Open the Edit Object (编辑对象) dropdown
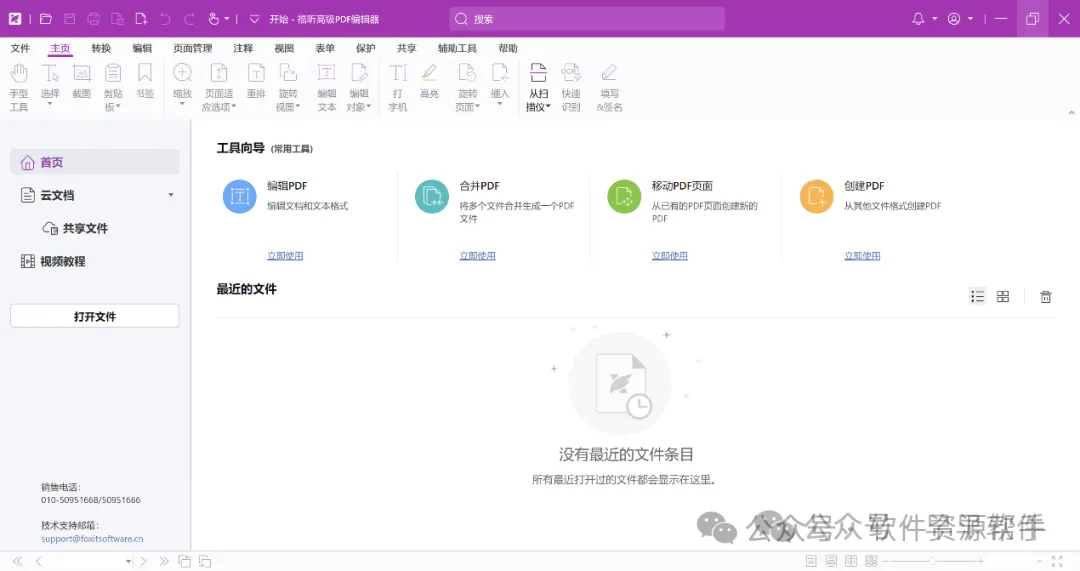Screen dimensions: 1080x571 [x=359, y=87]
